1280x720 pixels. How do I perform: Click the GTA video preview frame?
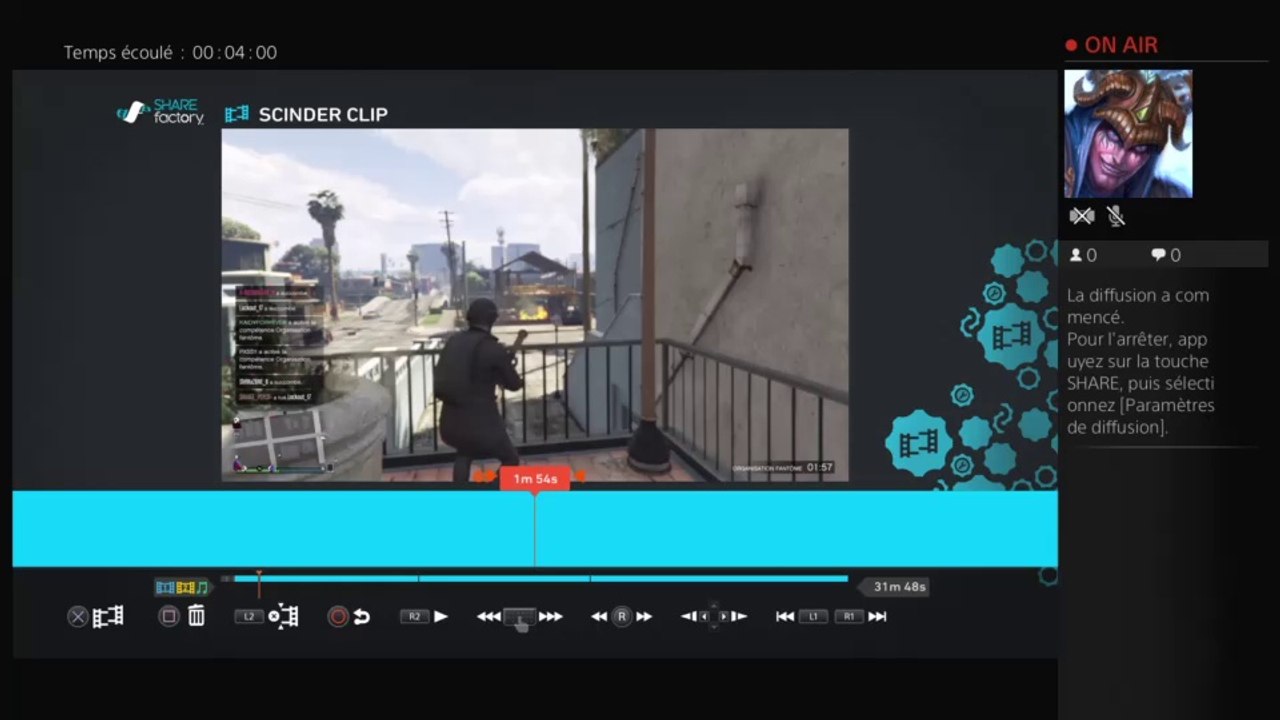click(535, 305)
